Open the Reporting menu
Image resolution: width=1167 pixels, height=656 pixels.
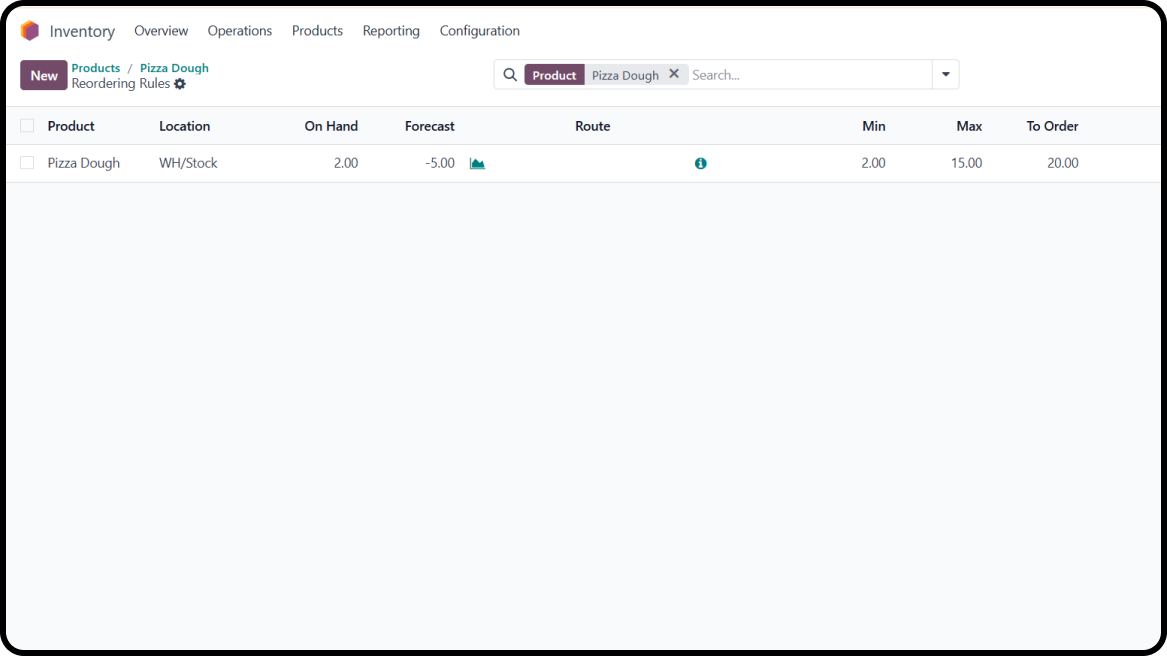391,31
